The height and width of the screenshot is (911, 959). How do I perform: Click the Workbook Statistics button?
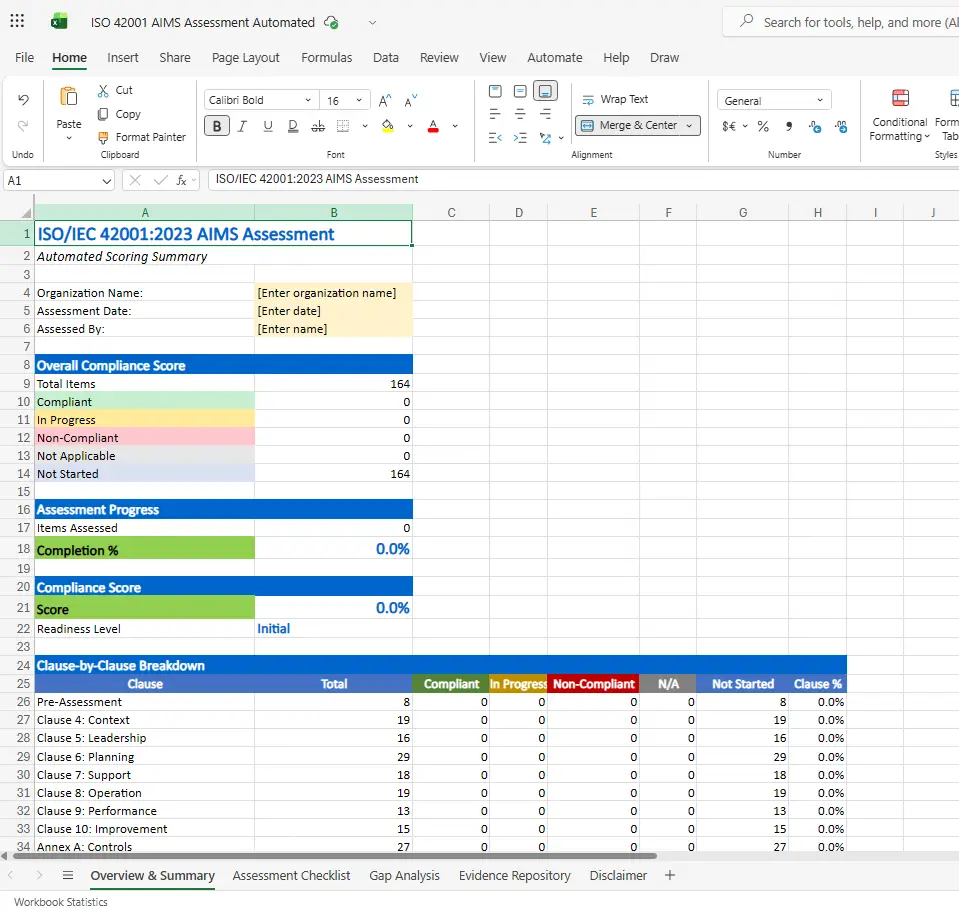pos(61,901)
